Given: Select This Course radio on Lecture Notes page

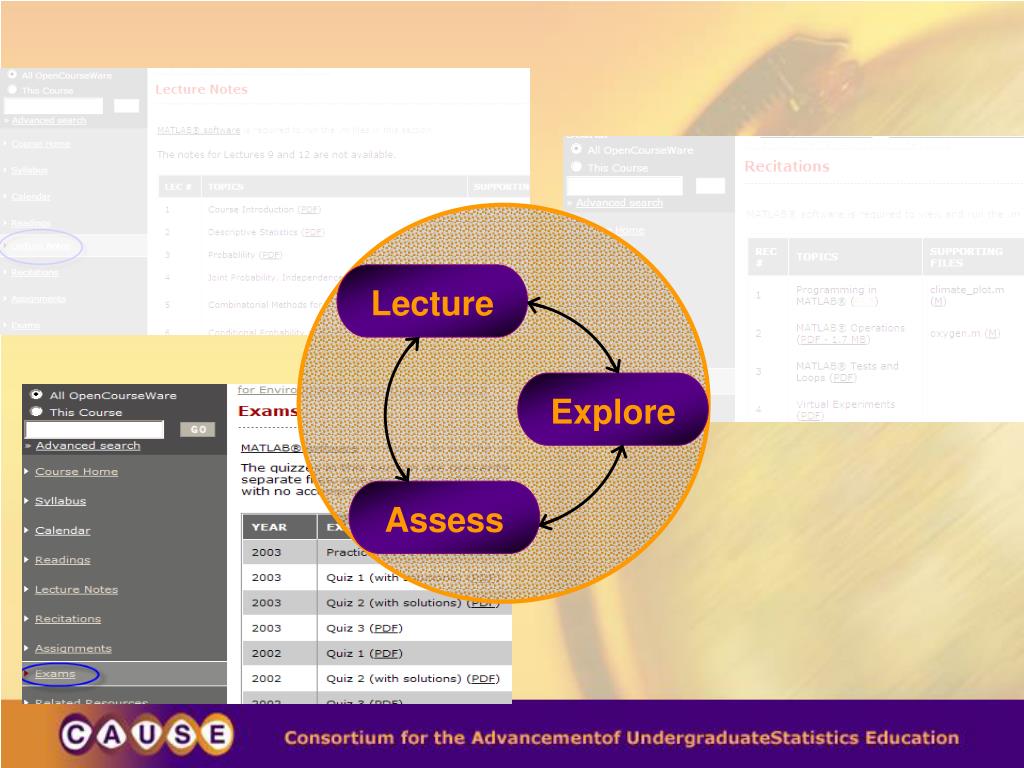Looking at the screenshot, I should (12, 89).
